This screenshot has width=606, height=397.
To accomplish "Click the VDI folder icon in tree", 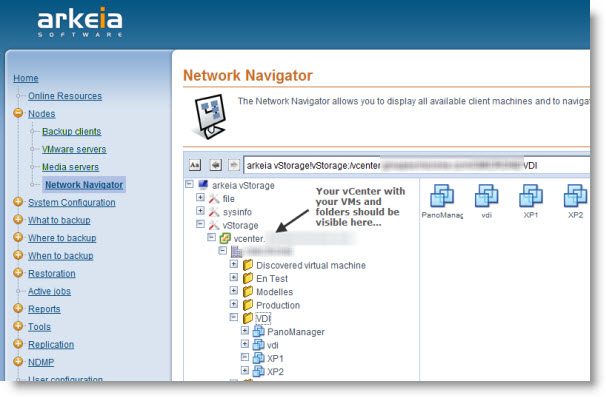I will 248,318.
